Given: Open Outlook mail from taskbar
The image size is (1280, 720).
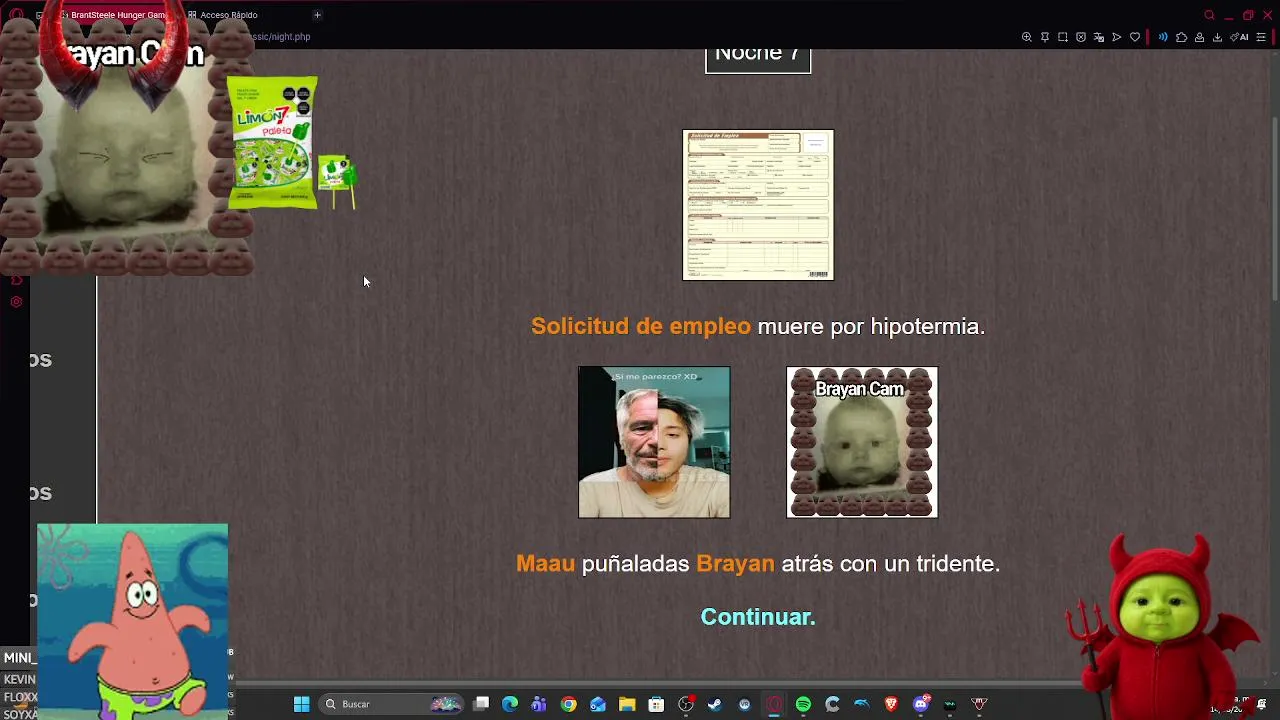Looking at the screenshot, I should [598, 704].
